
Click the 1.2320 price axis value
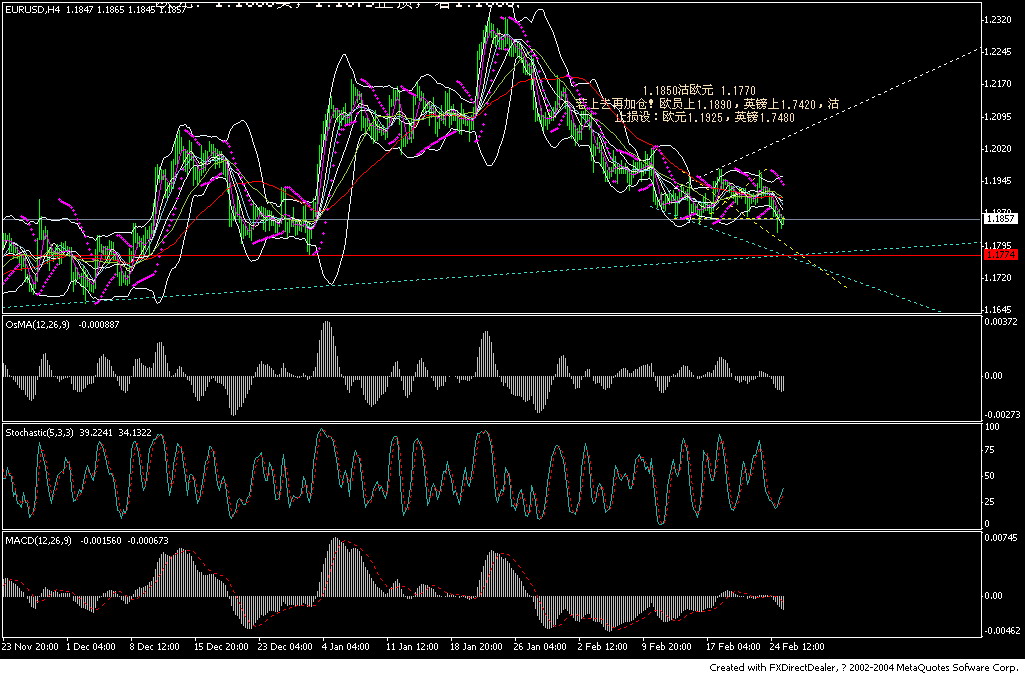tap(1000, 20)
